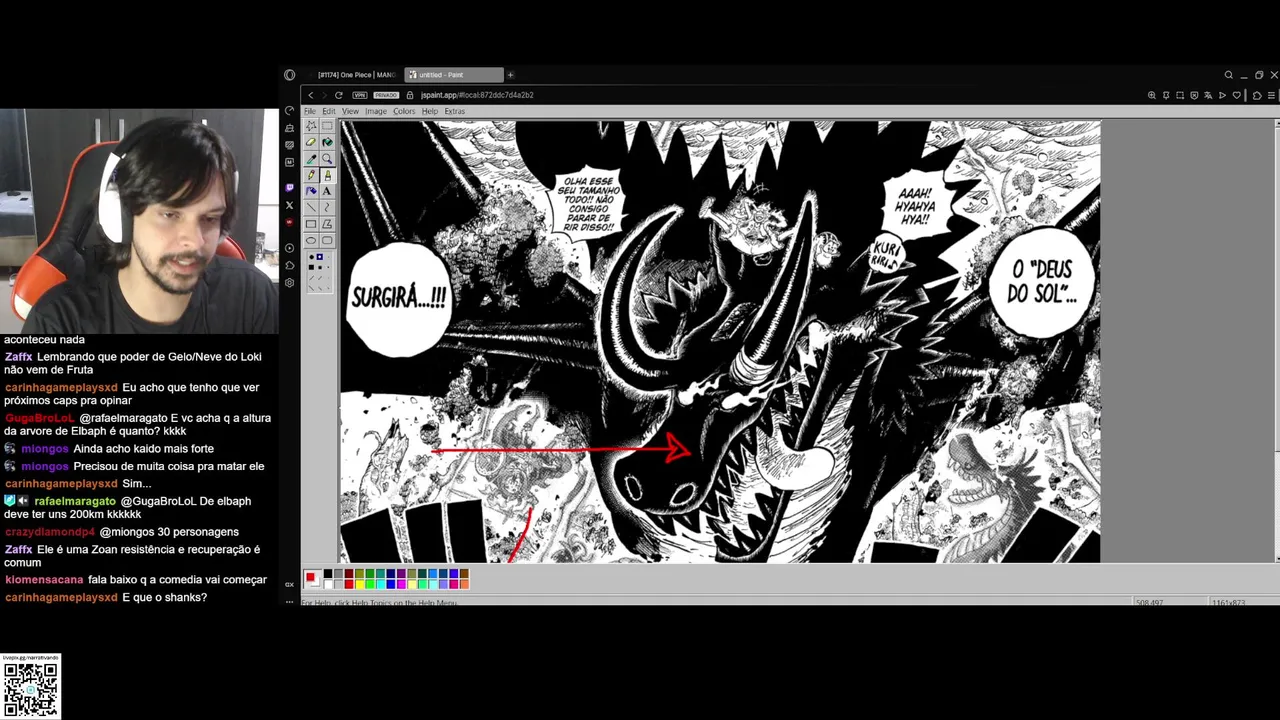Viewport: 1280px width, 720px height.
Task: Select the Brush tool
Action: (327, 175)
